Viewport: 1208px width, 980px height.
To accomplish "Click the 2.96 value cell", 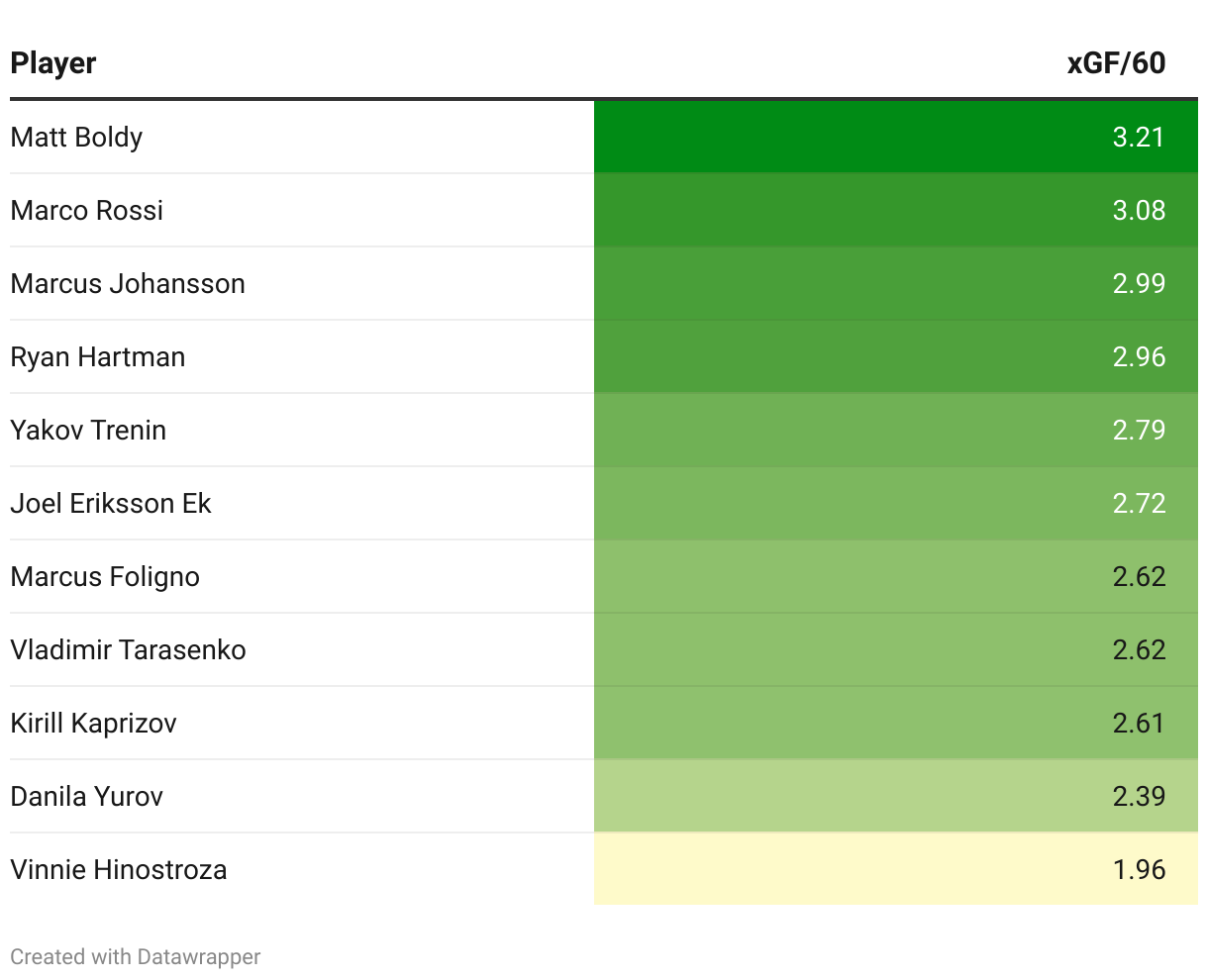I will coord(896,356).
